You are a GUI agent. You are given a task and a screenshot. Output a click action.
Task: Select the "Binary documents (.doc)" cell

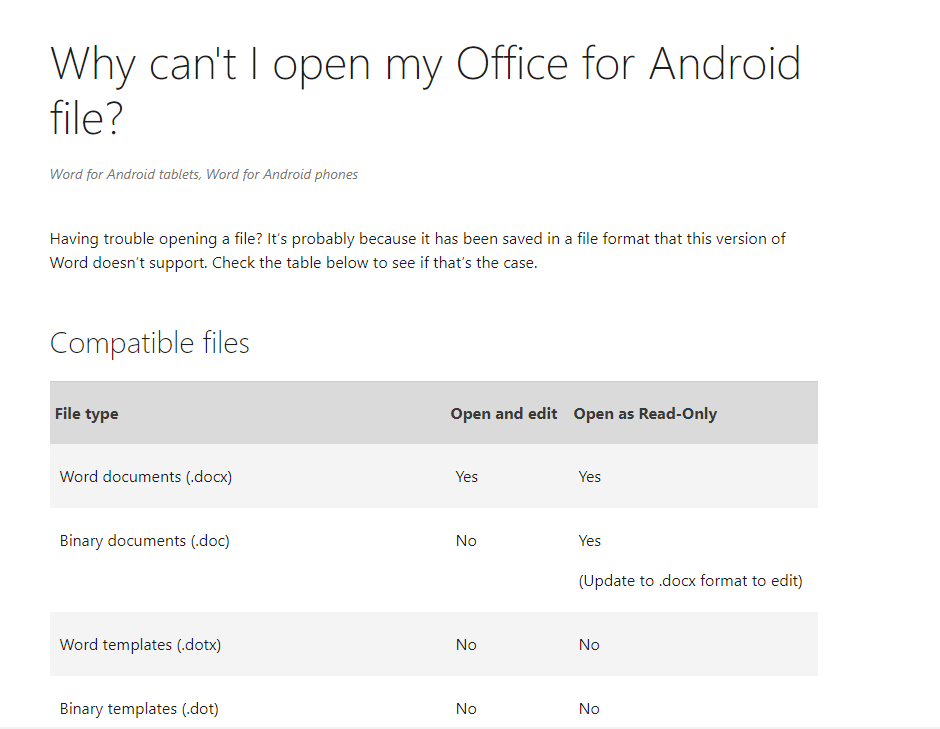pyautogui.click(x=144, y=541)
